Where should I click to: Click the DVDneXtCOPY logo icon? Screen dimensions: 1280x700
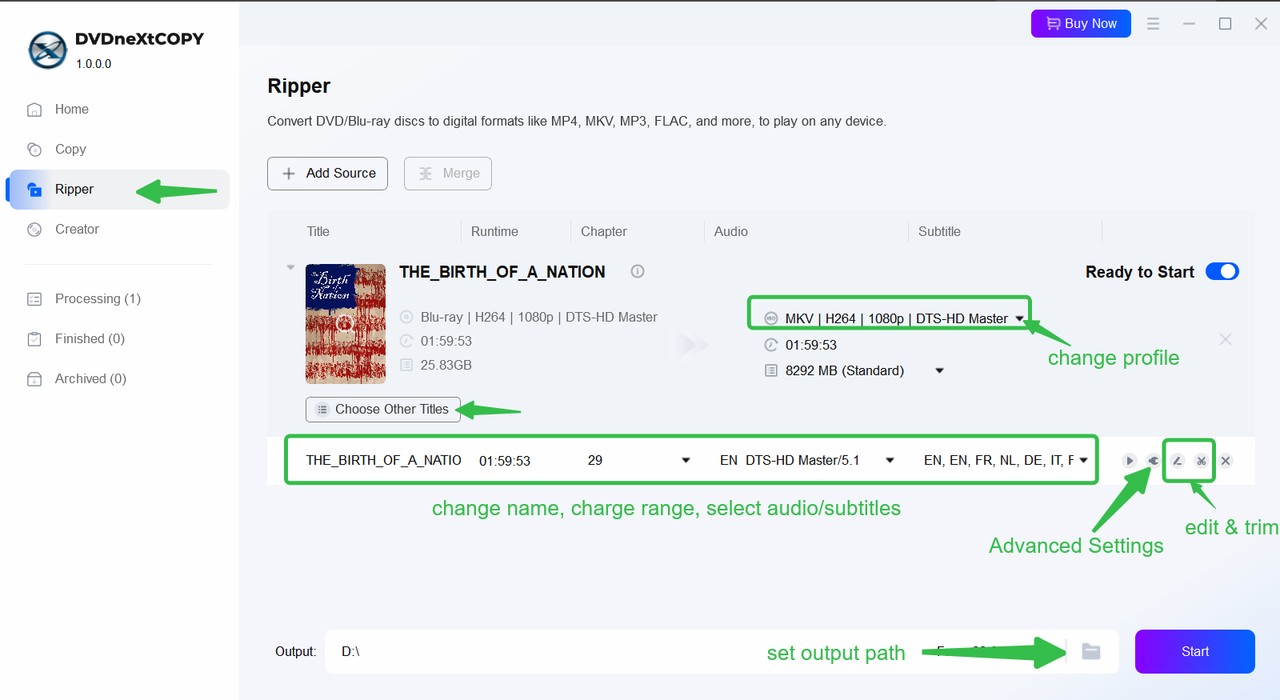[47, 50]
